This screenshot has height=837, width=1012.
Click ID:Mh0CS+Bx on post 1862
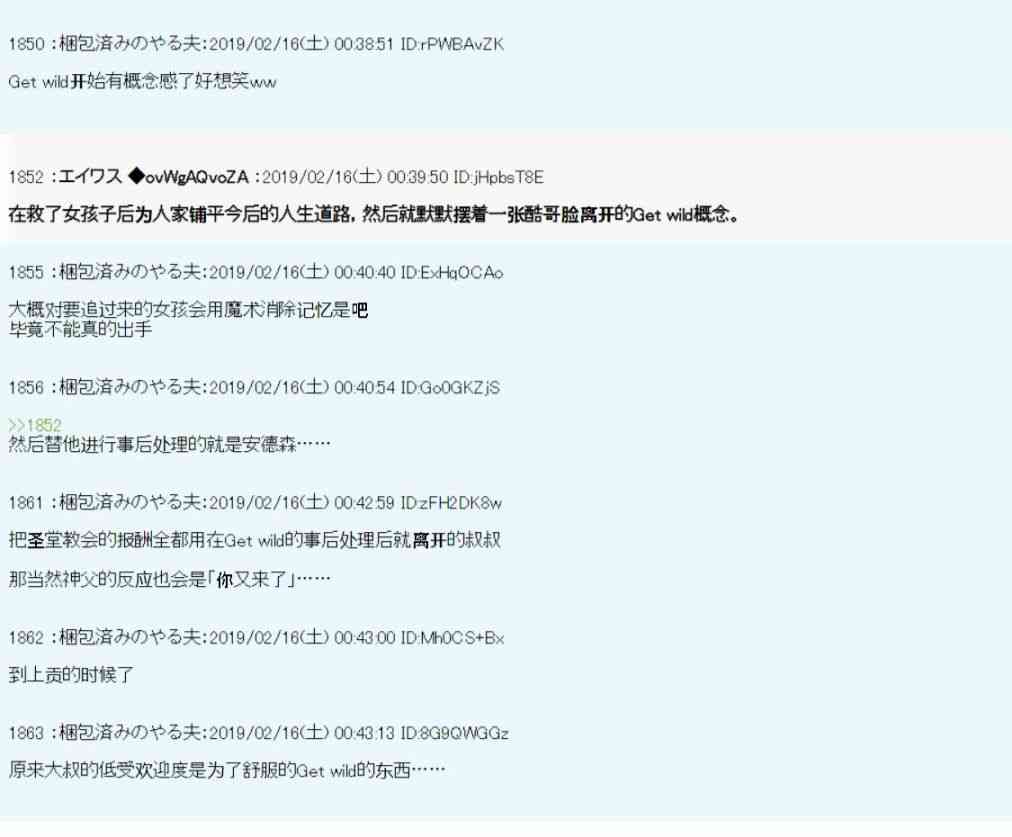tap(452, 638)
